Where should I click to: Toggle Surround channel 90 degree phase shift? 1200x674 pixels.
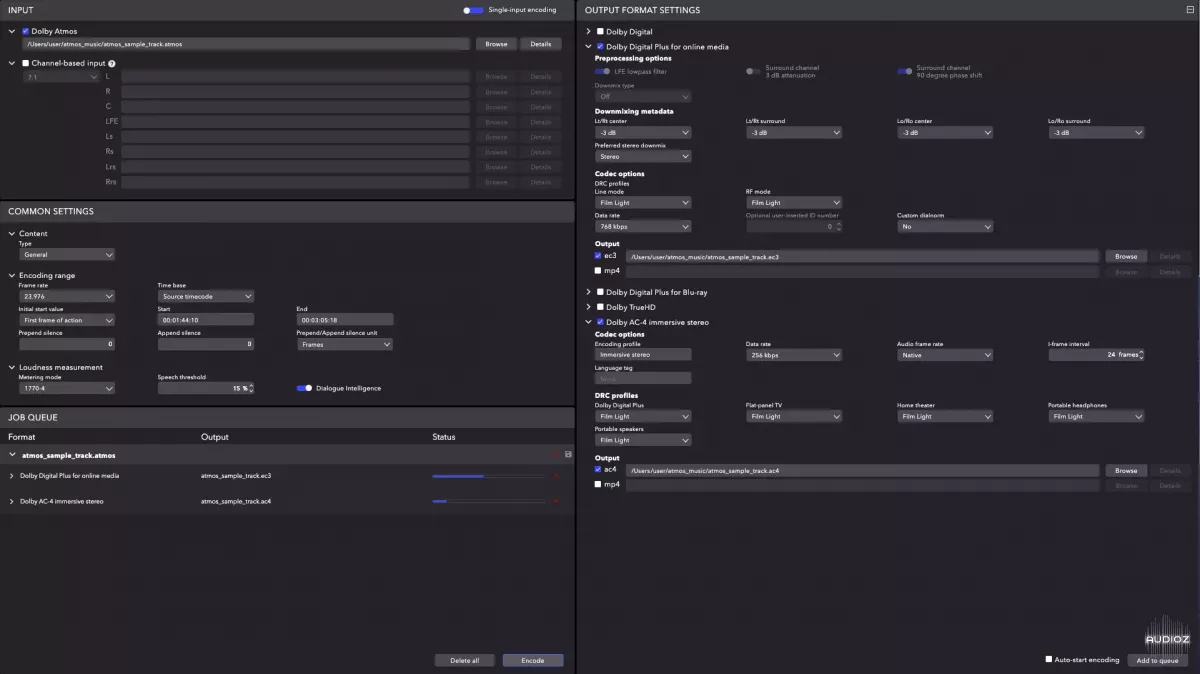[x=905, y=72]
